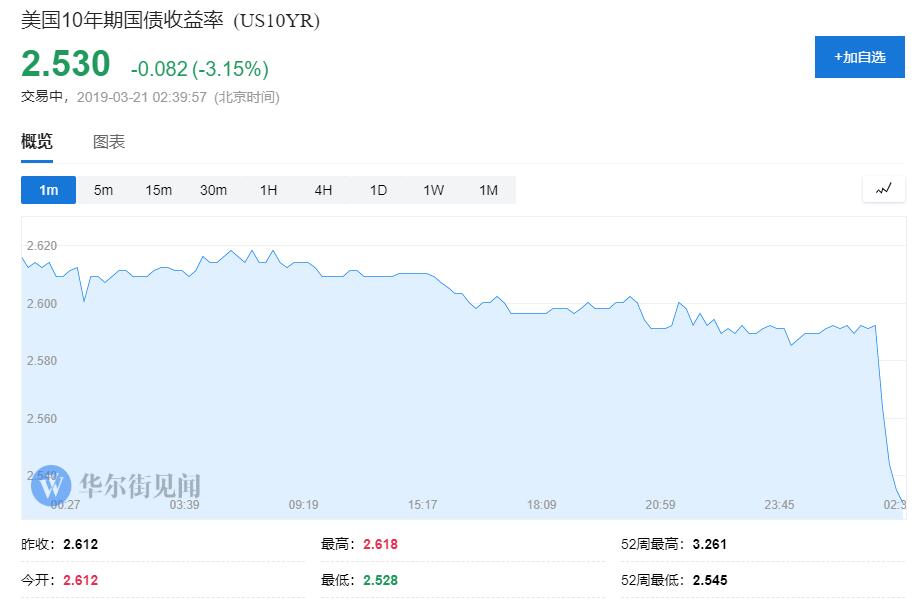
Task: Show the 1W weekly chart
Action: point(433,190)
